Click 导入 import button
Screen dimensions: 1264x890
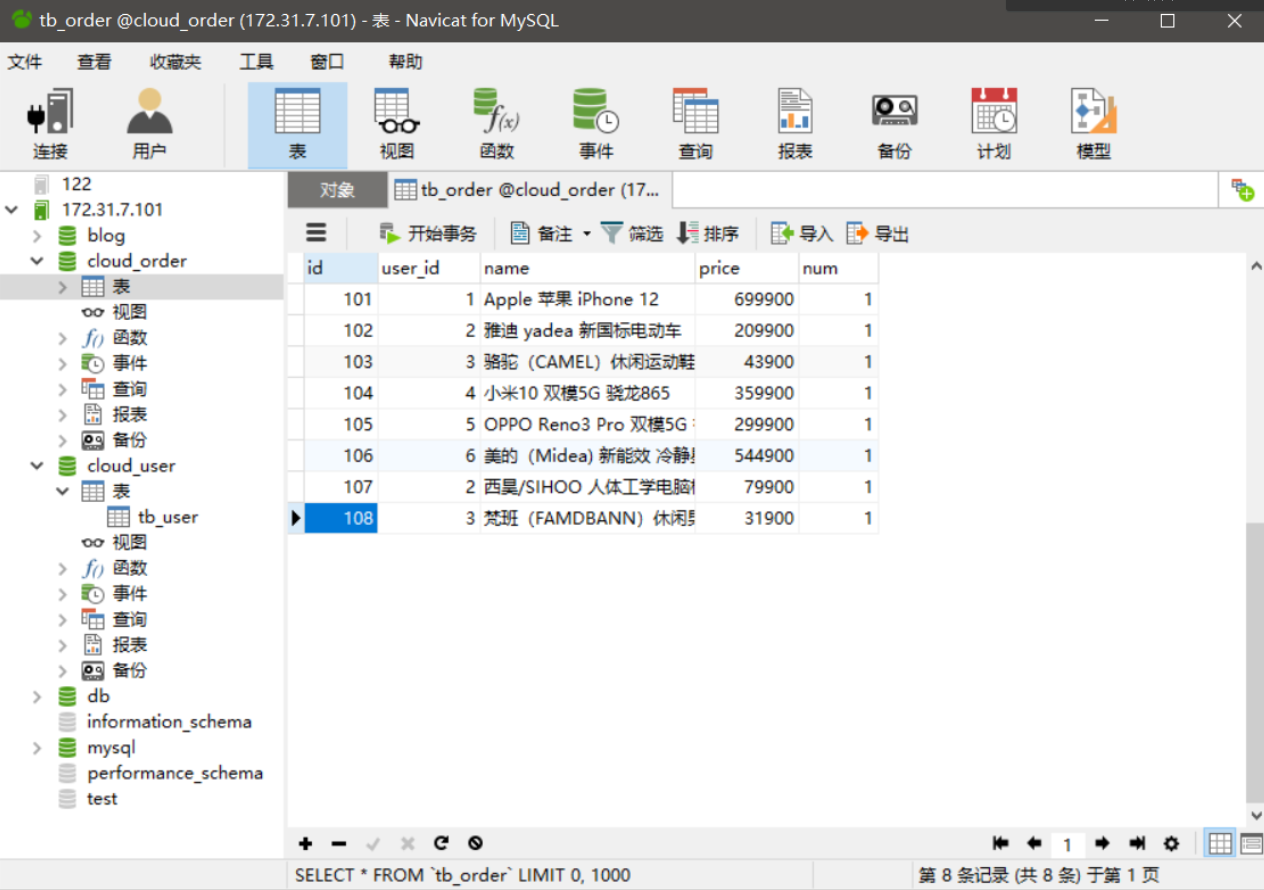(x=802, y=233)
